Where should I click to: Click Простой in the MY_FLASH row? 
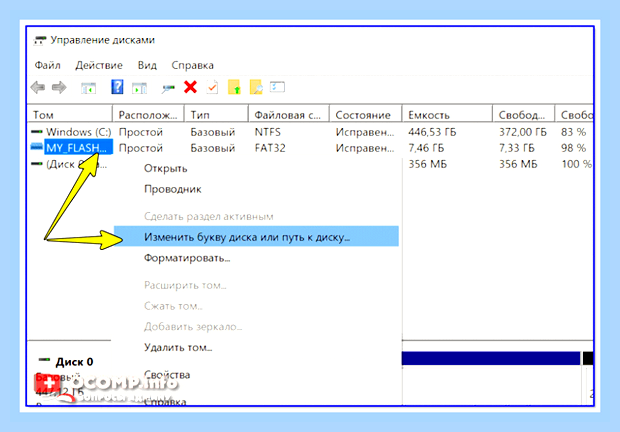point(141,148)
